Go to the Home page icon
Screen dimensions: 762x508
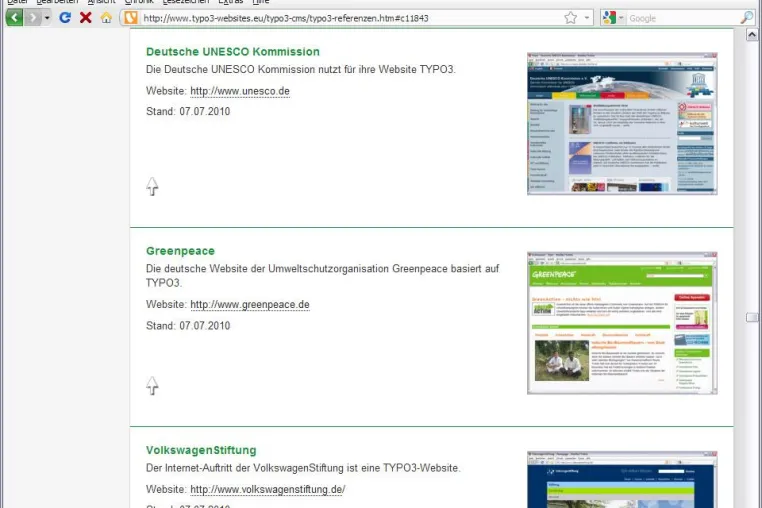click(x=106, y=18)
